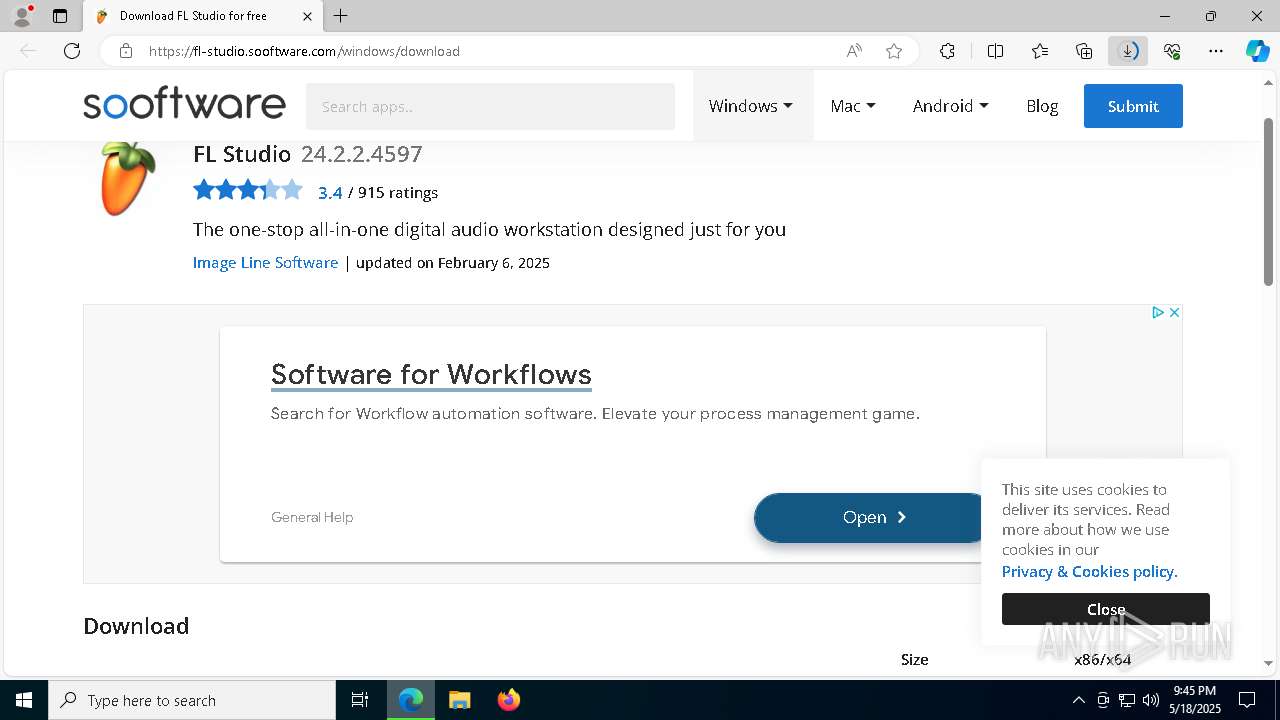1280x720 pixels.
Task: Toggle the split screen icon
Action: tap(995, 51)
